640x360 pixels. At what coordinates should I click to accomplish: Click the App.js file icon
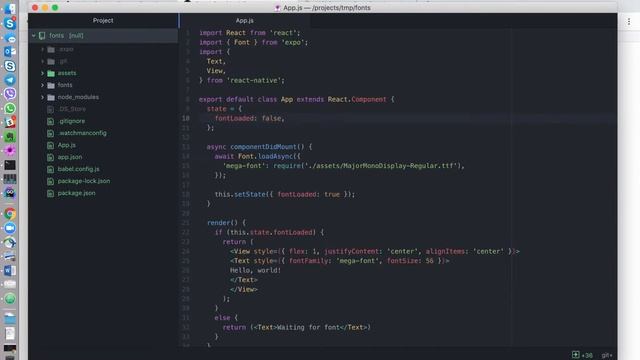50,145
